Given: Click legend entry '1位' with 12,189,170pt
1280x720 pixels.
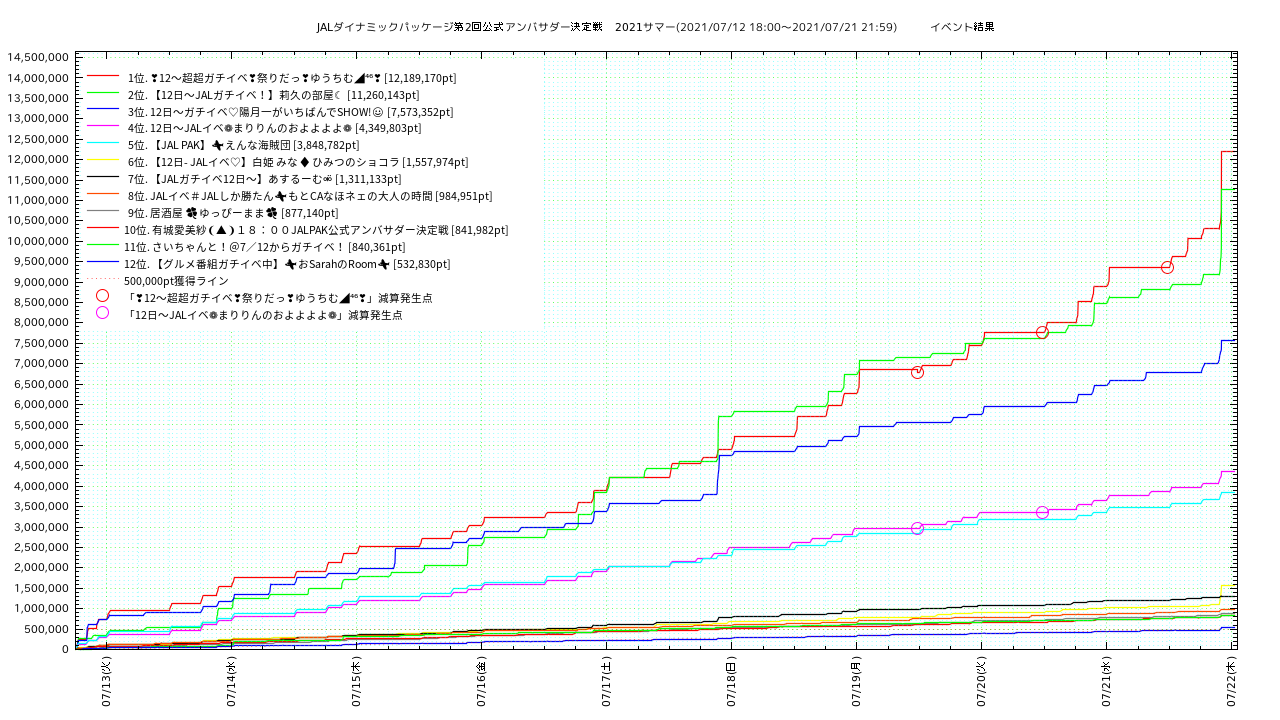Looking at the screenshot, I should (x=291, y=77).
